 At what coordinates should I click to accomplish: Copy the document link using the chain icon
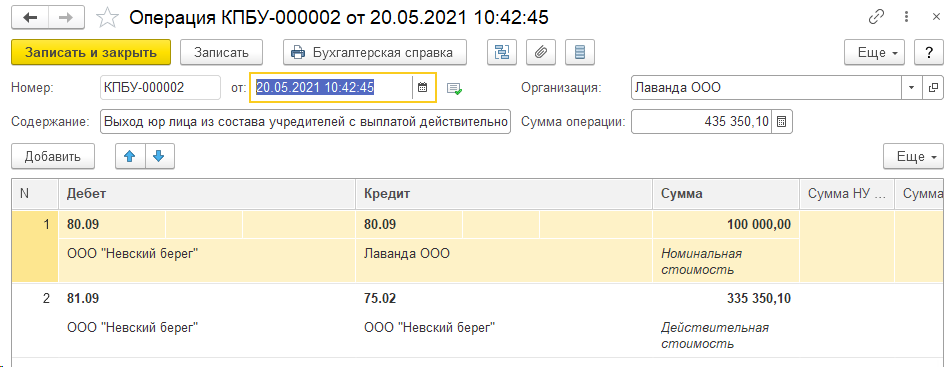[876, 18]
